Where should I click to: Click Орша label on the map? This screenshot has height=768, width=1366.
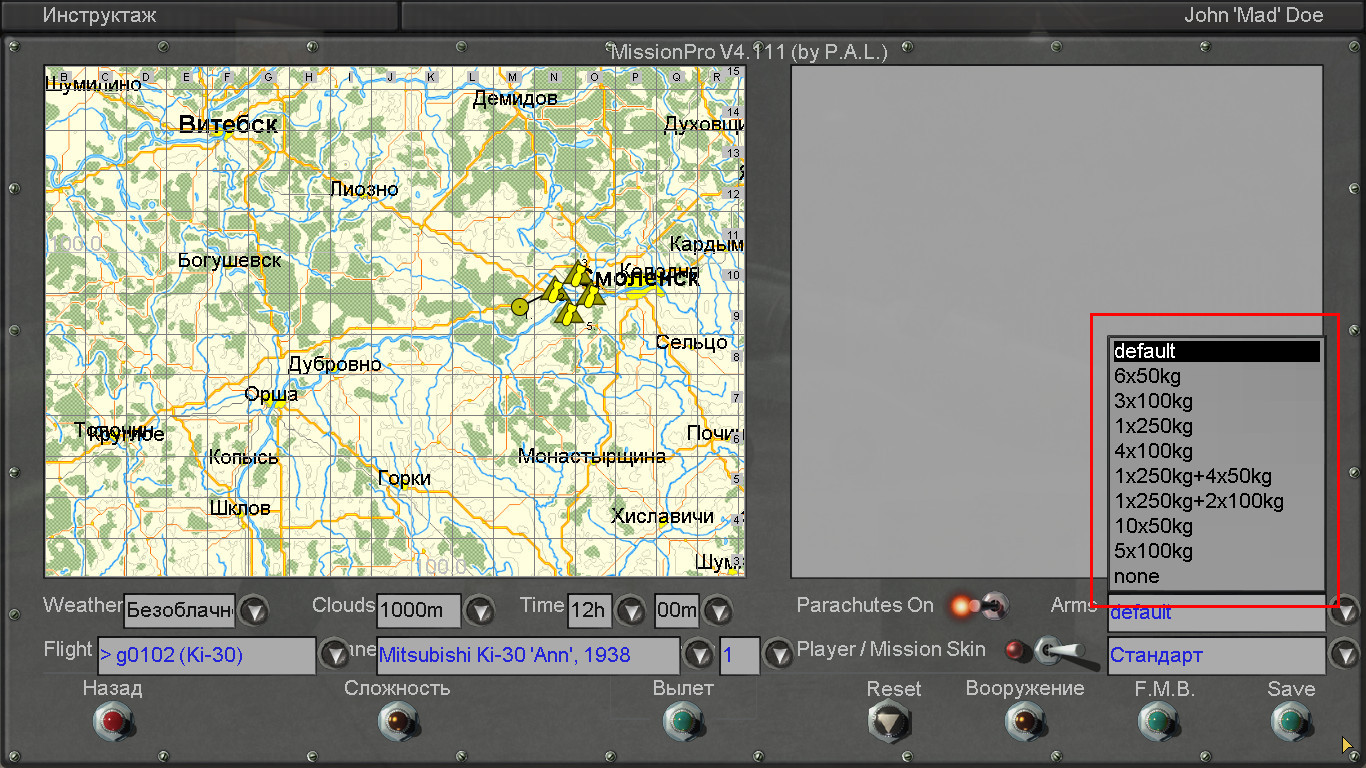pyautogui.click(x=271, y=395)
